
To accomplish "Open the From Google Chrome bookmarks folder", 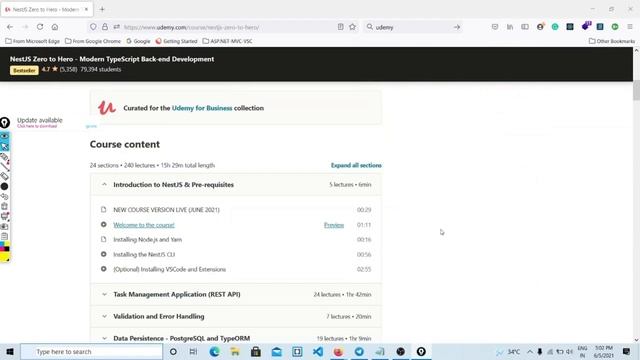I will [x=93, y=41].
